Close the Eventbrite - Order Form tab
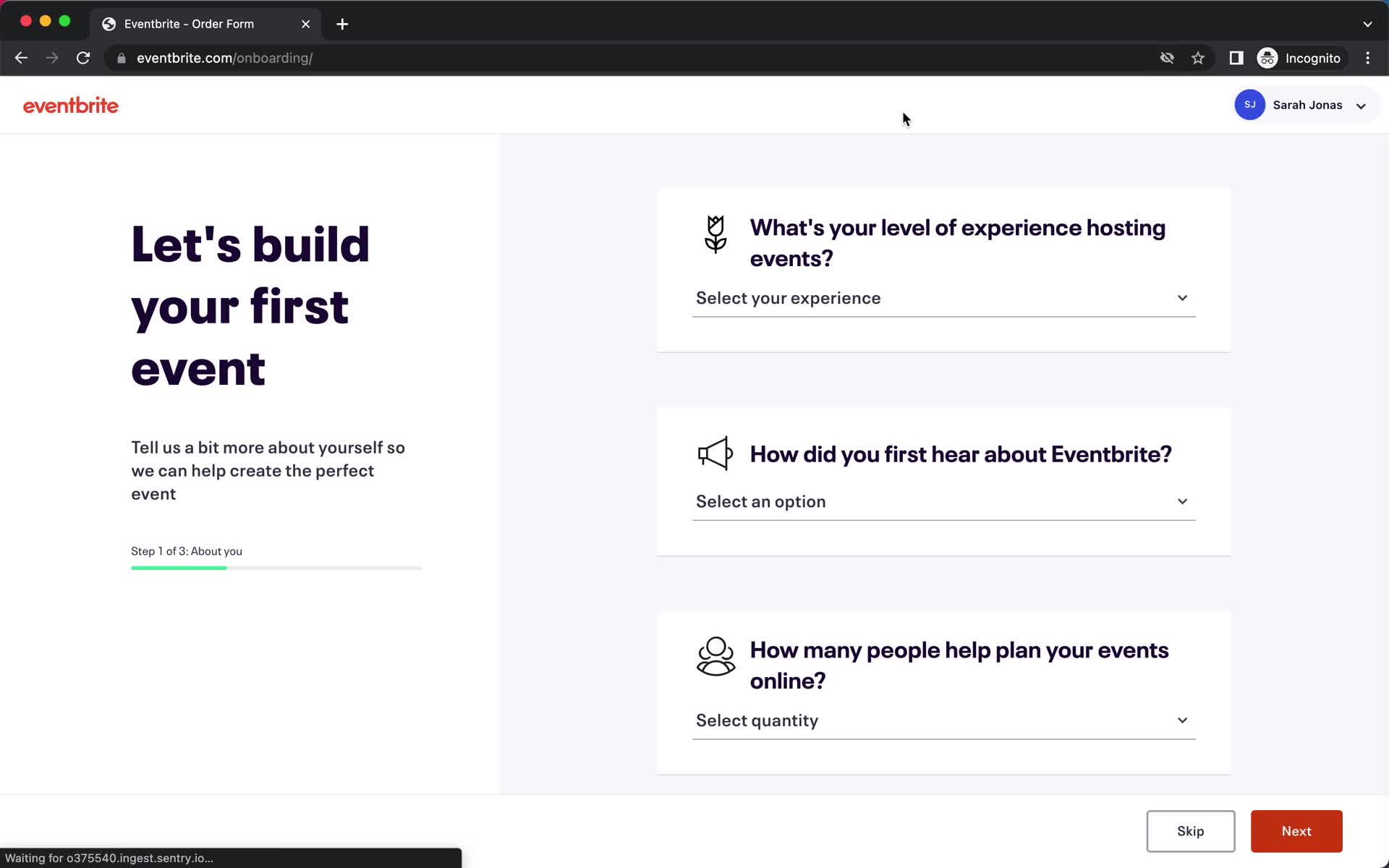Screen dimensions: 1389x868 pos(306,24)
